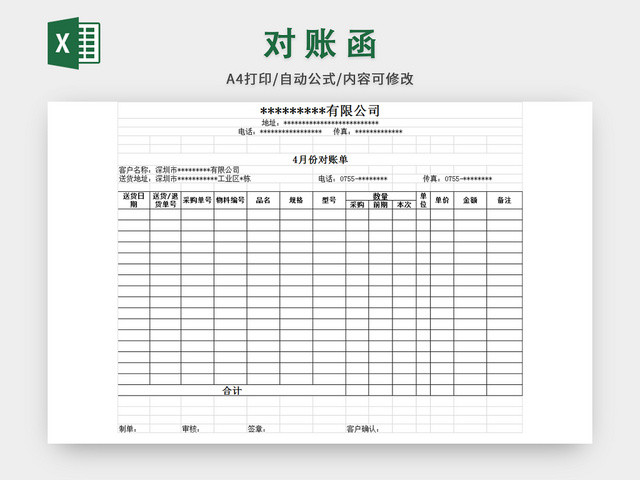The image size is (640, 480).
Task: Click the 送货日期 column header
Action: click(x=134, y=200)
